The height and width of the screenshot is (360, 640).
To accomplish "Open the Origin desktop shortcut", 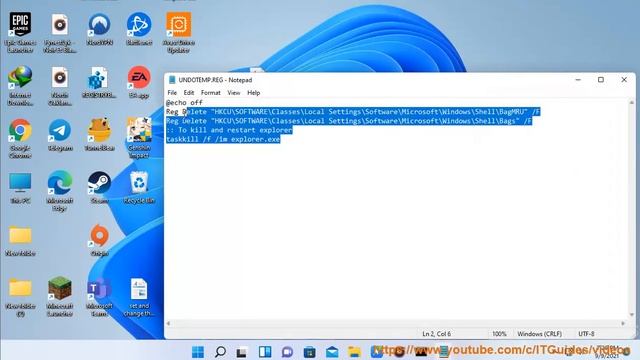I will point(99,240).
